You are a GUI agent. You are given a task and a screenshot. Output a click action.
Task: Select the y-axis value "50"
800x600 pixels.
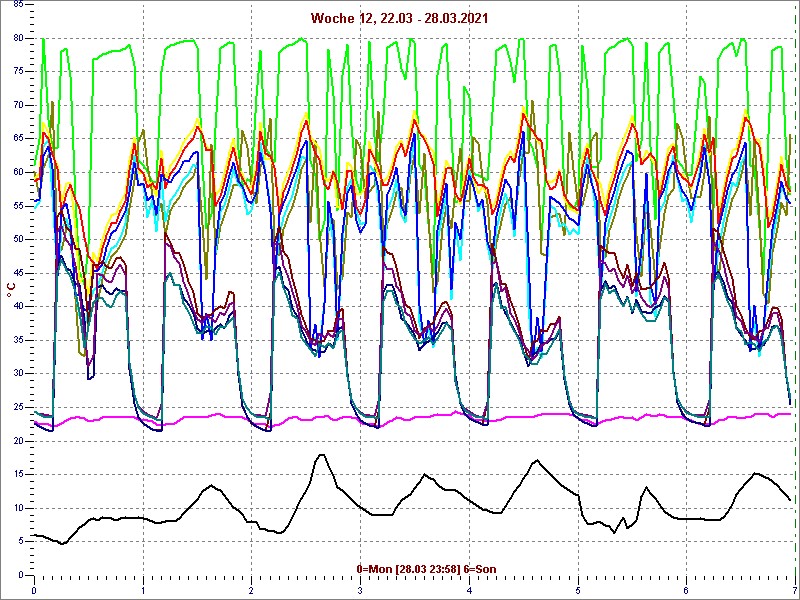click(18, 240)
